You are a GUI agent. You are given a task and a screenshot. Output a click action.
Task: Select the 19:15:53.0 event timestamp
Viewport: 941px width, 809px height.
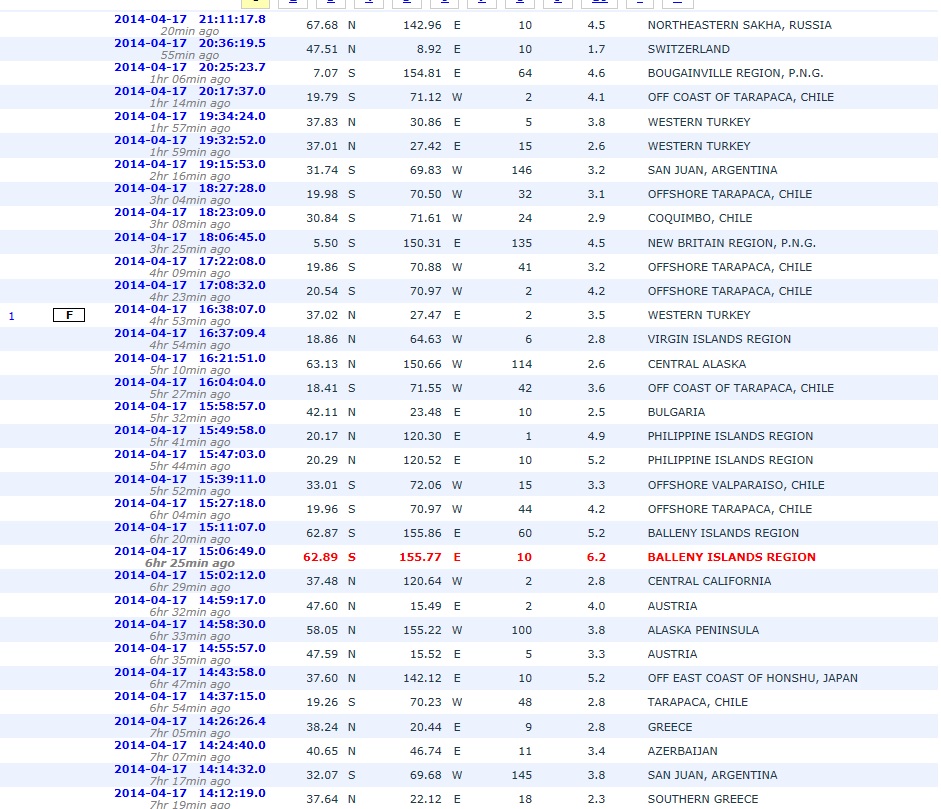pyautogui.click(x=190, y=164)
